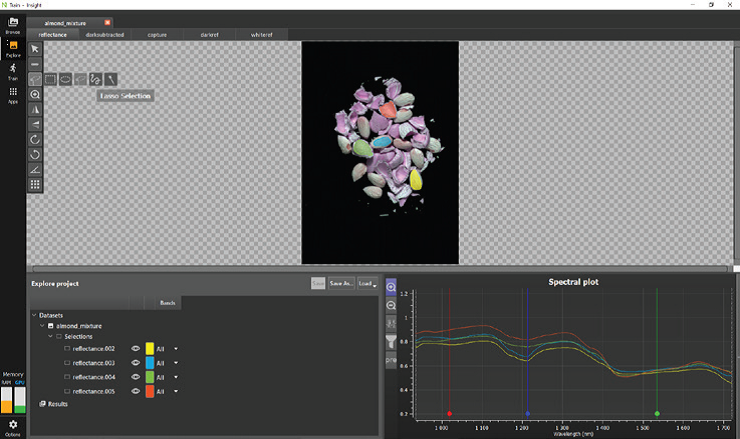Click the yellow color swatch for reflectance.002
The height and width of the screenshot is (439, 740).
[150, 348]
